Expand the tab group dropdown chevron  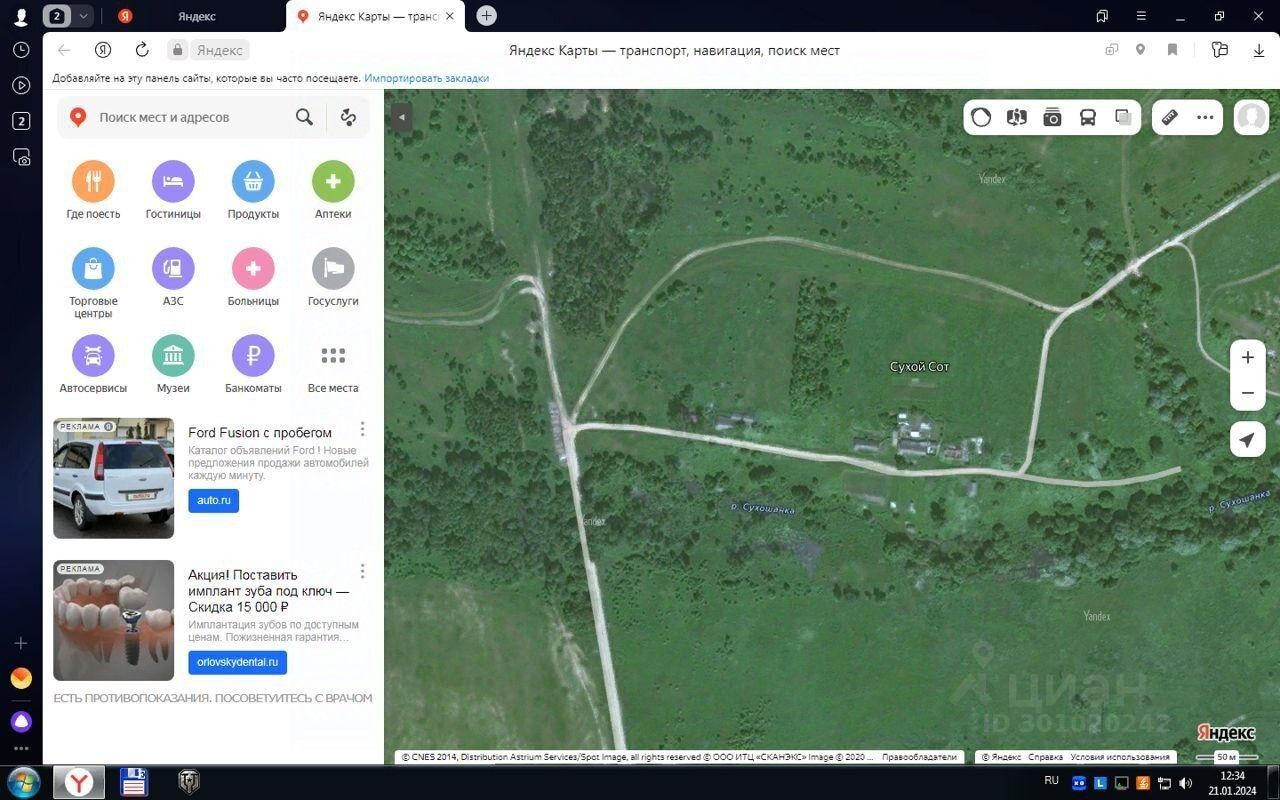click(x=84, y=16)
